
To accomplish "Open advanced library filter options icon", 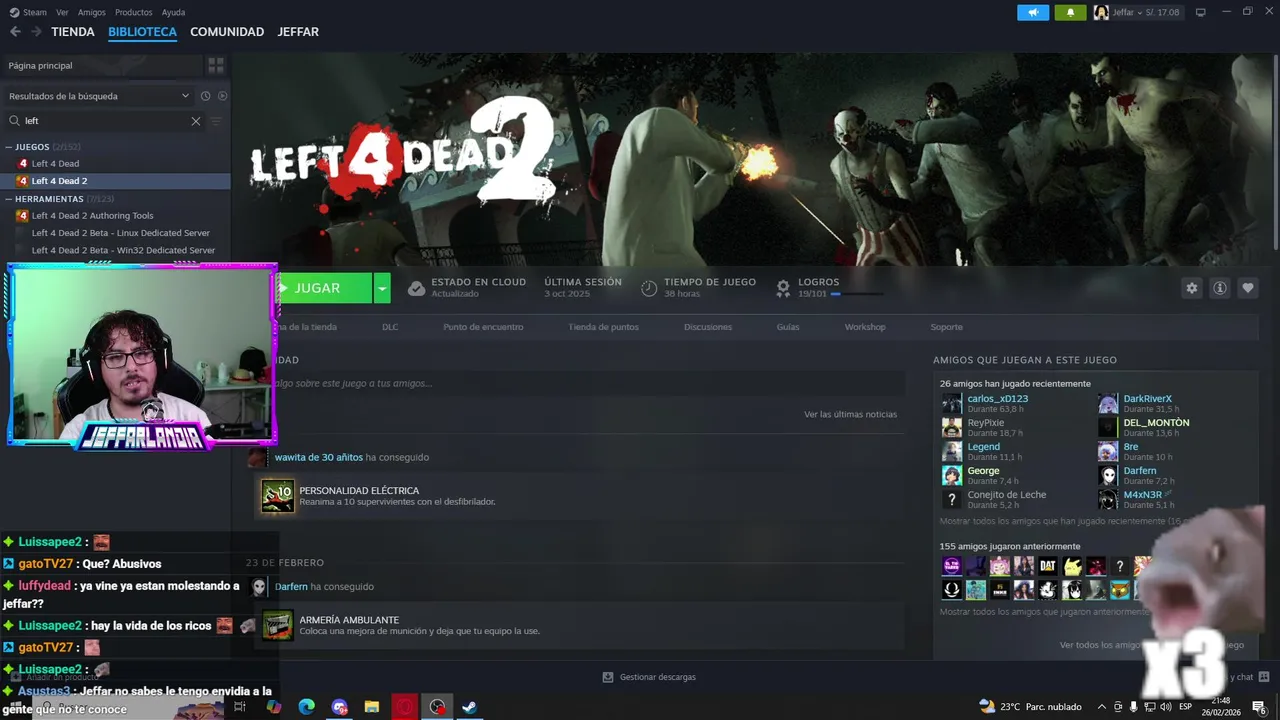I will point(215,121).
